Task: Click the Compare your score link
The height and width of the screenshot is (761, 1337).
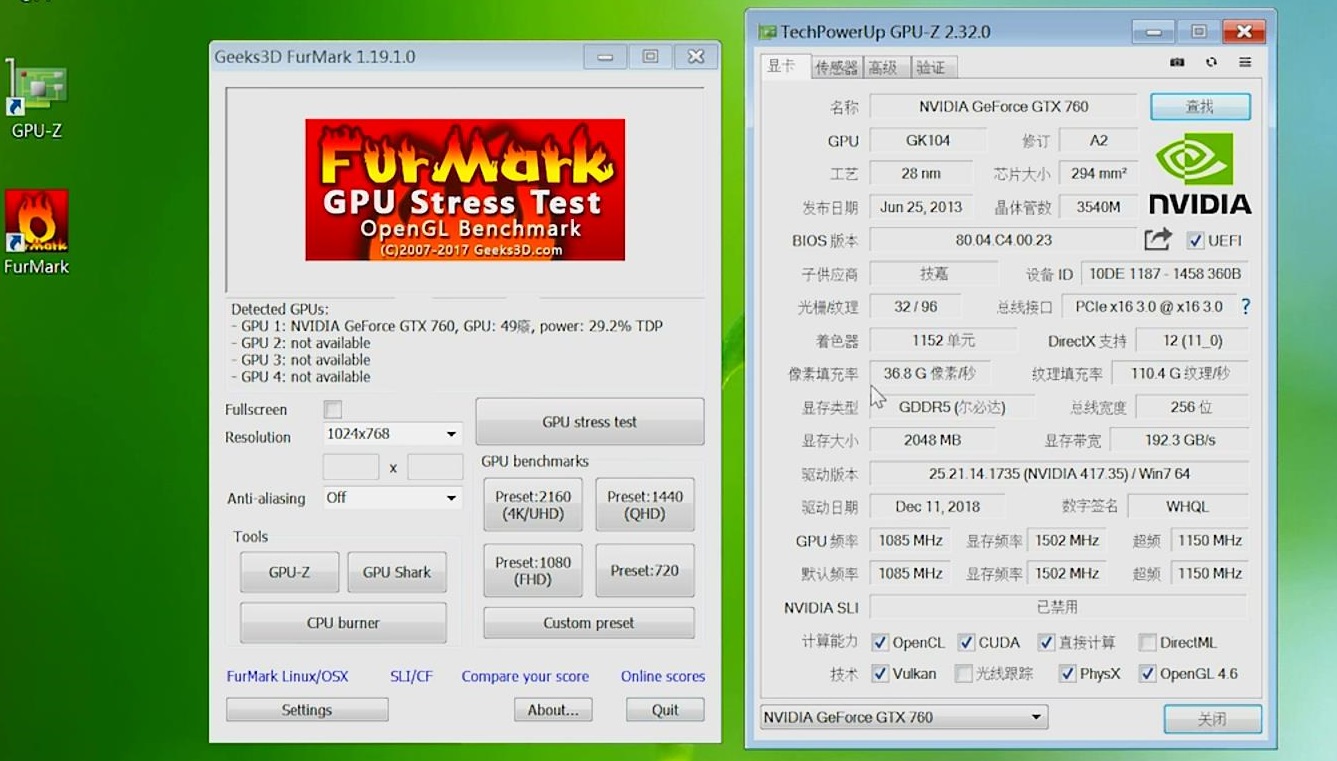Action: coord(525,676)
